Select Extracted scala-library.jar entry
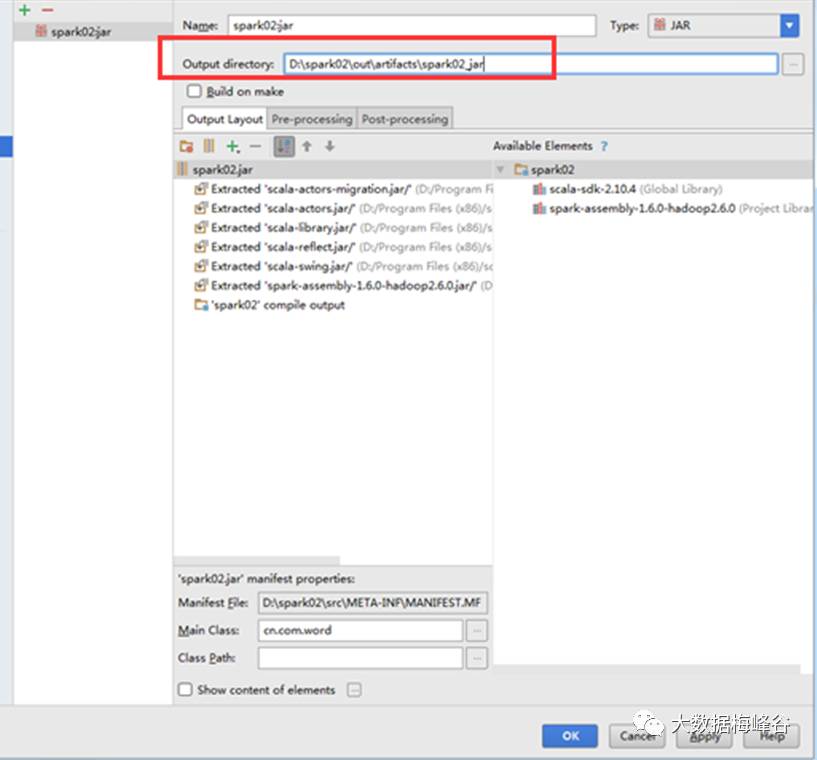Viewport: 817px width, 760px height. pyautogui.click(x=342, y=228)
